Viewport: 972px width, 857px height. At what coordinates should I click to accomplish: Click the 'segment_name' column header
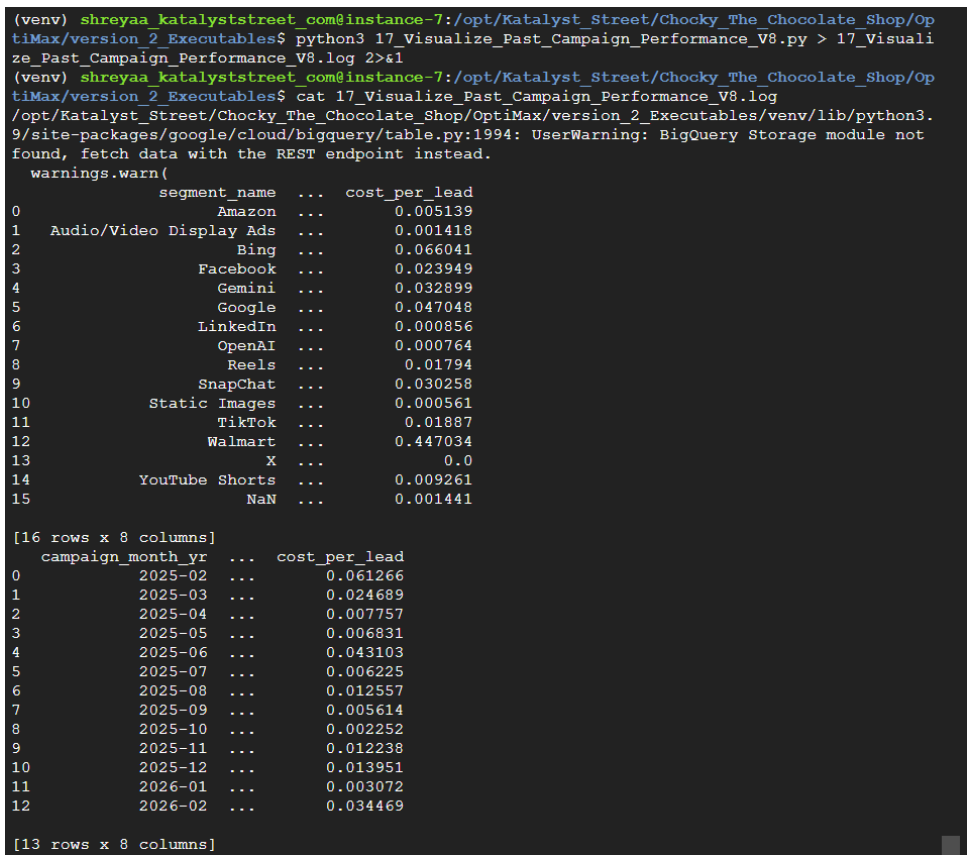coord(217,193)
